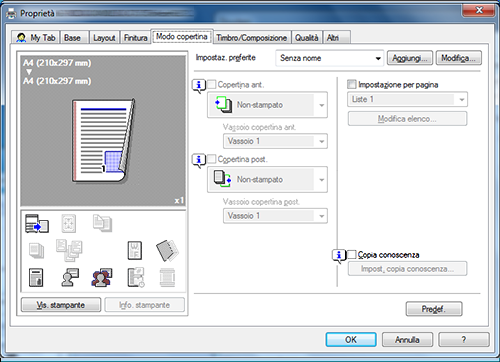
Task: Cancel with the Annulla button
Action: pos(407,340)
